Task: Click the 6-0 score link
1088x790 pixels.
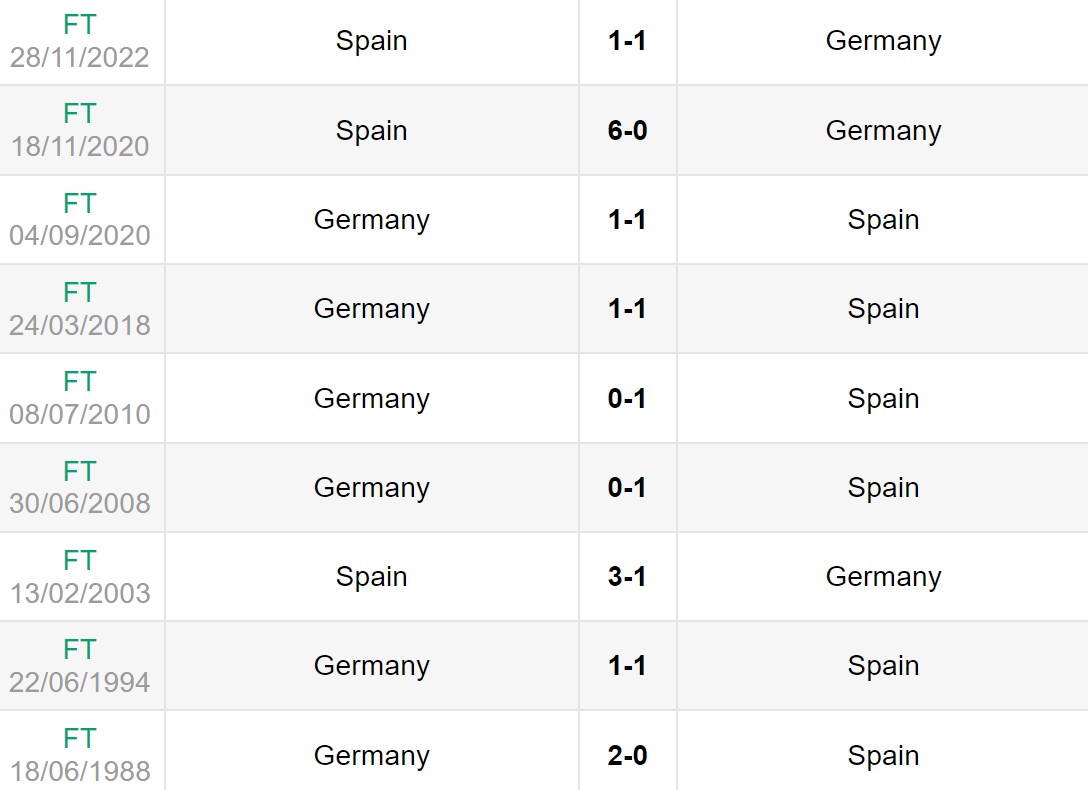Action: tap(627, 131)
